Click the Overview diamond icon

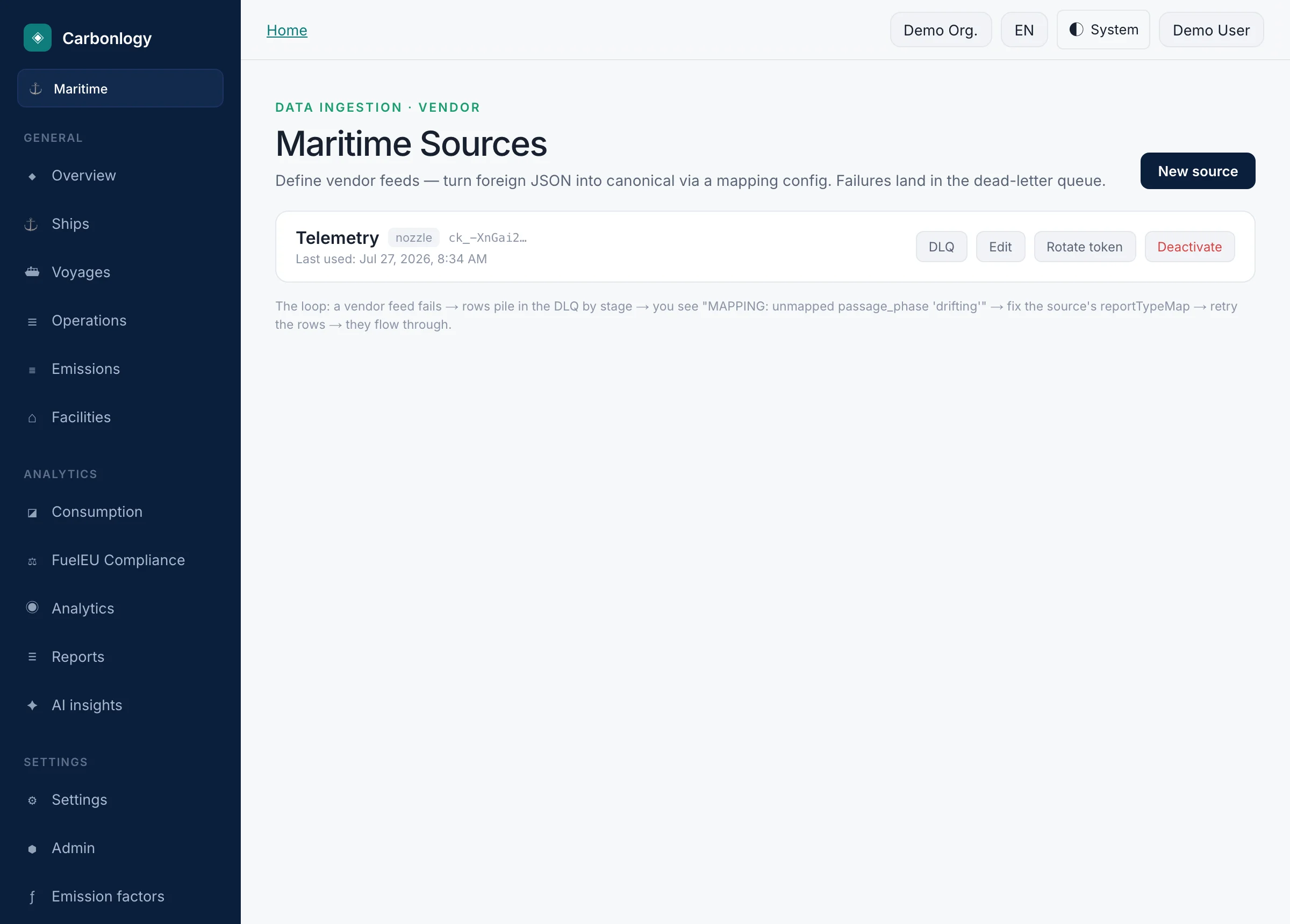click(32, 176)
